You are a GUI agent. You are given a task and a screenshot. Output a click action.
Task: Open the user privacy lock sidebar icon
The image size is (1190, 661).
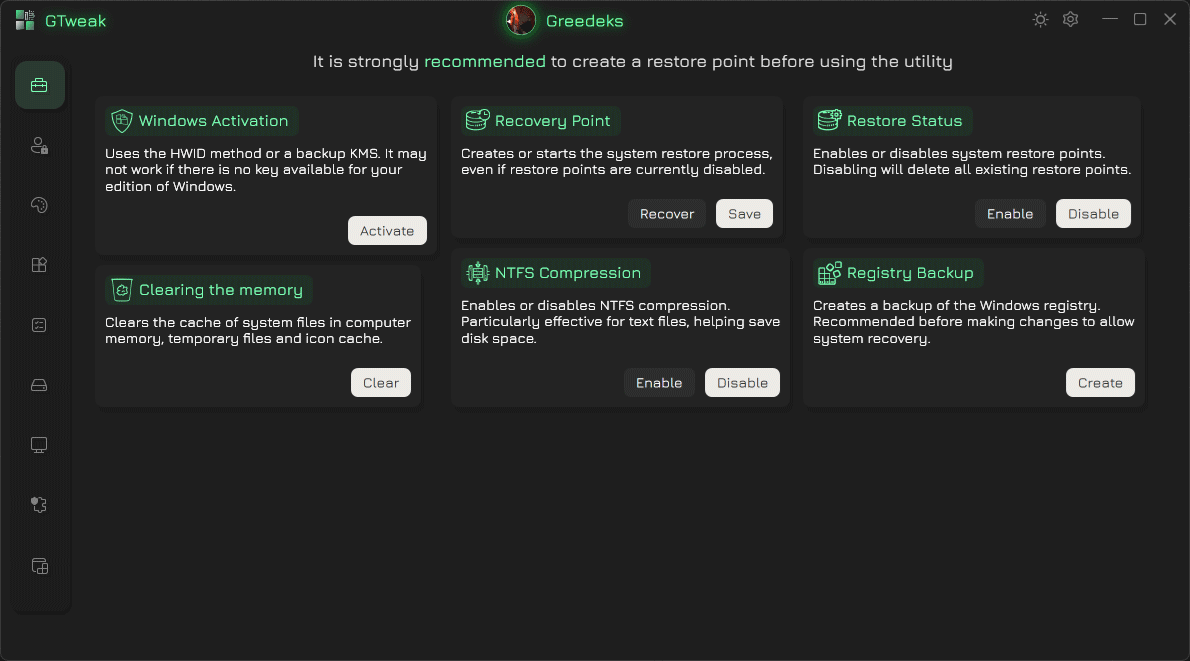point(39,145)
